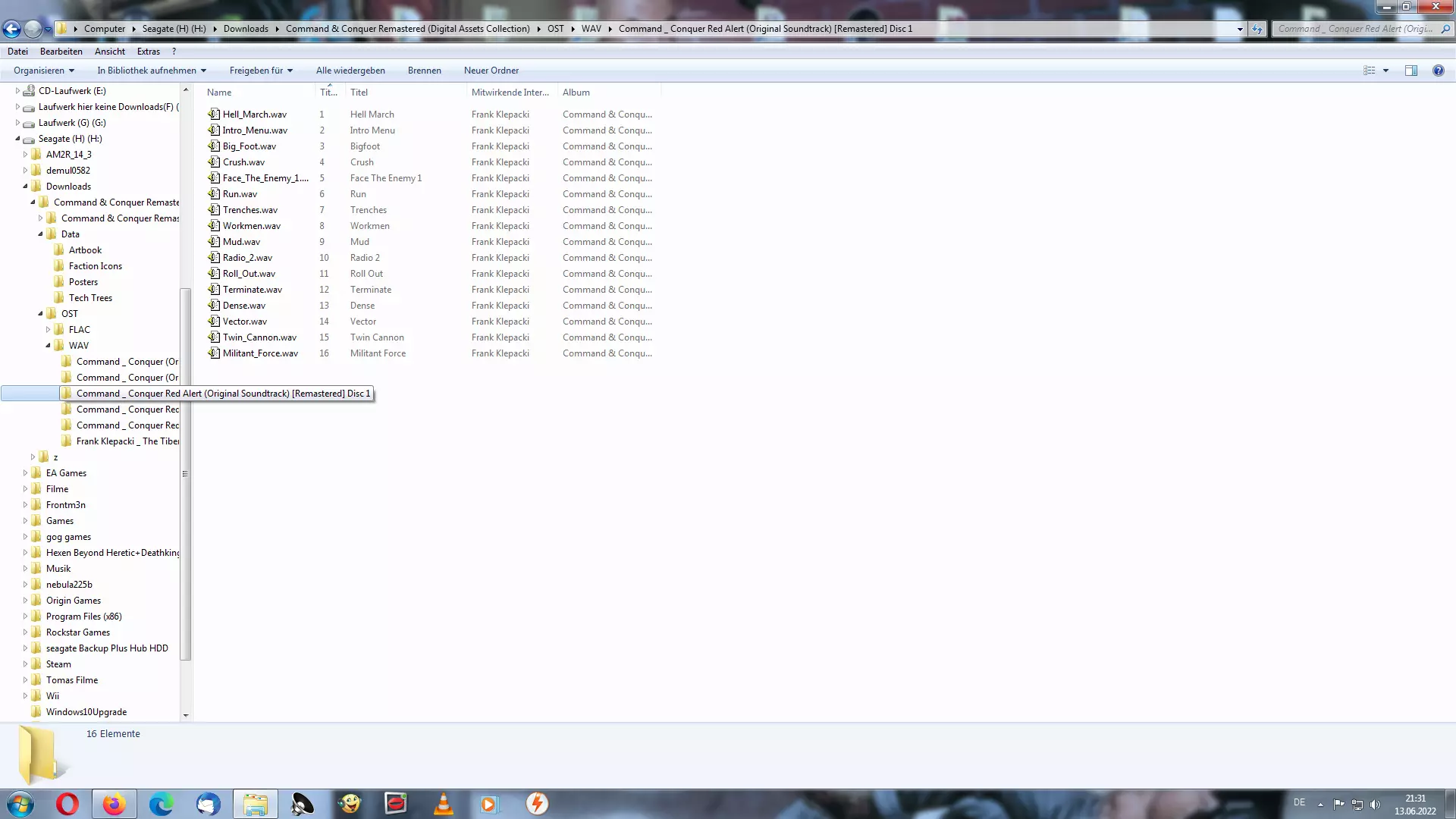Click Alle wiedergeben button
The height and width of the screenshot is (819, 1456).
point(350,71)
